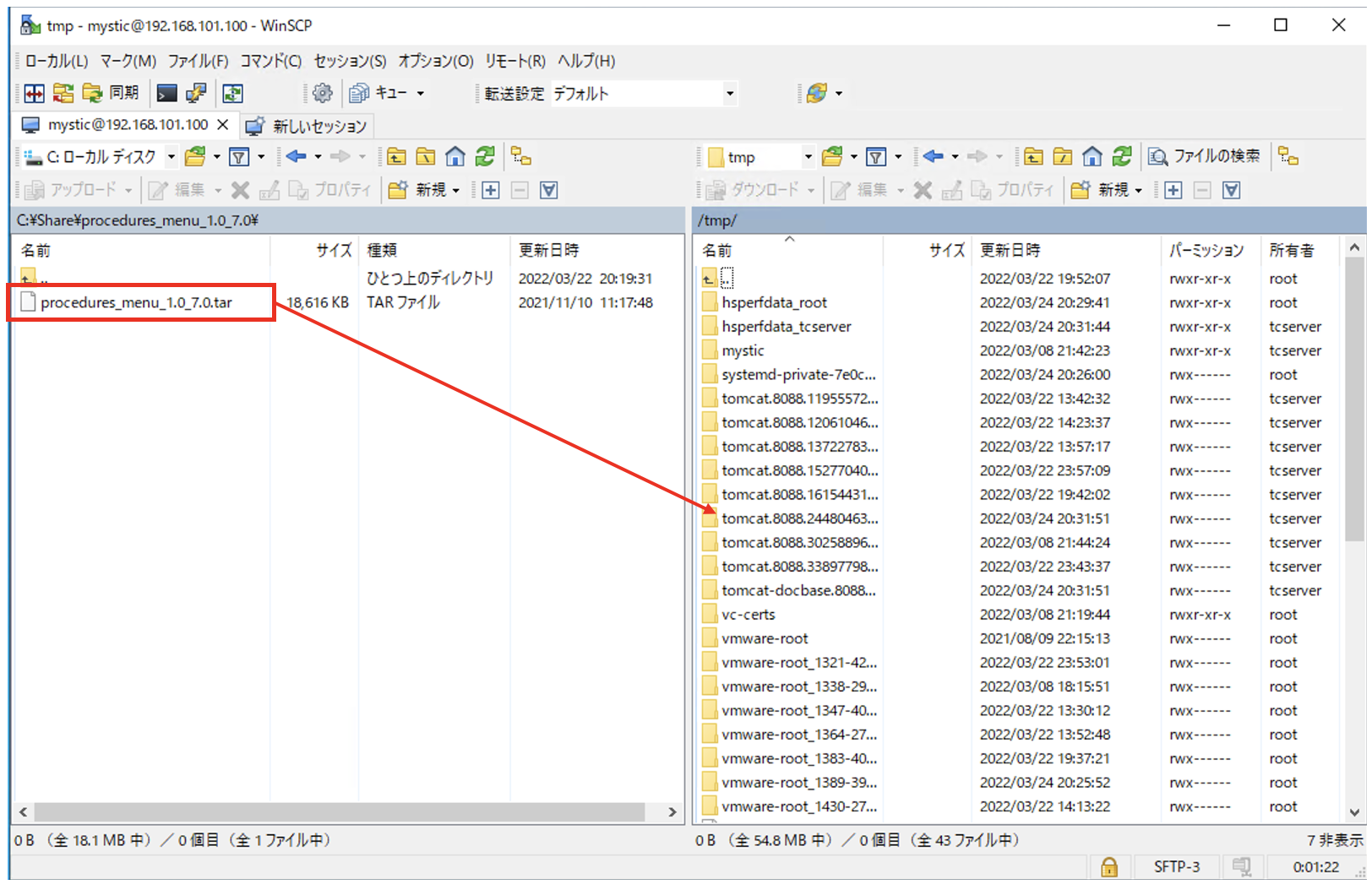
Task: Open the transfer settings デフォルト dropdown
Action: (x=730, y=94)
